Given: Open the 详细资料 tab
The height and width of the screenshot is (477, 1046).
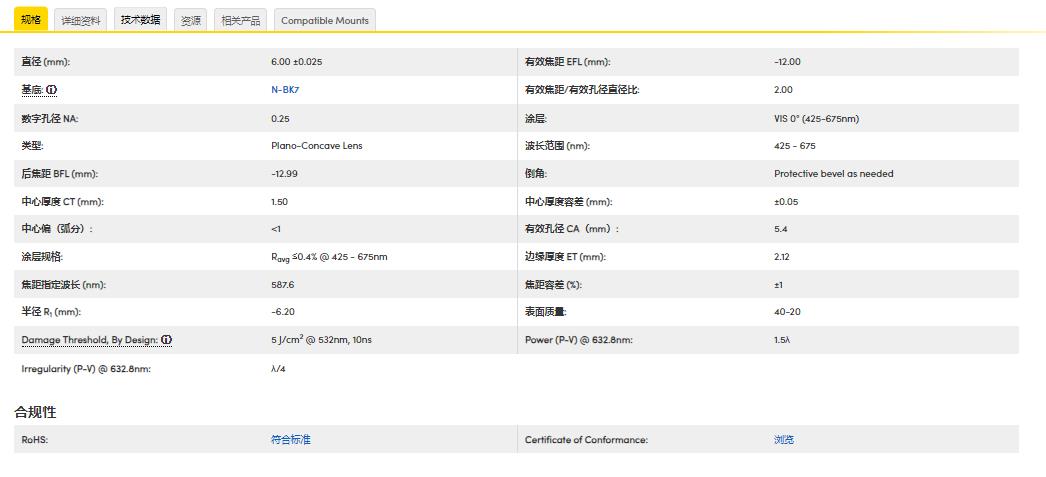Looking at the screenshot, I should click(80, 20).
